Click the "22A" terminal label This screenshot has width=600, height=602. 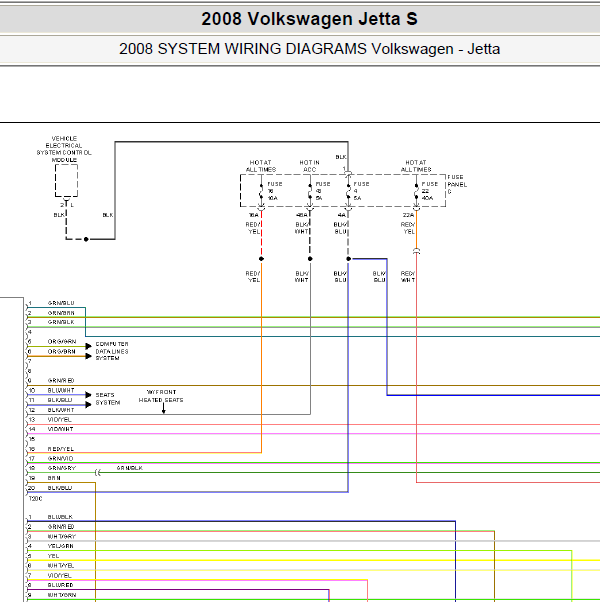(x=408, y=215)
